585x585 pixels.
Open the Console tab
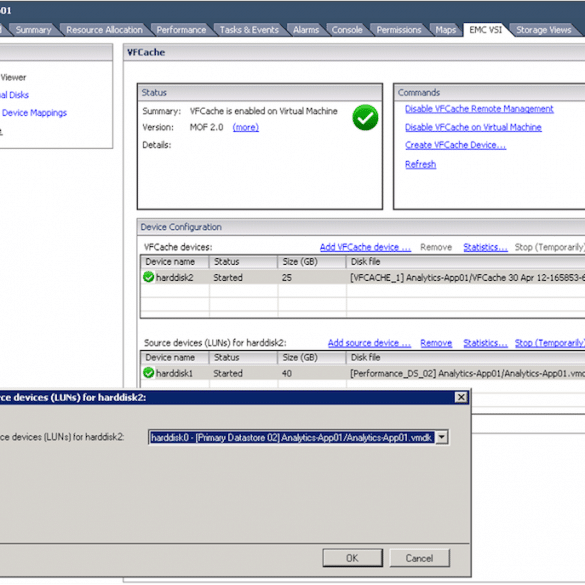(347, 30)
